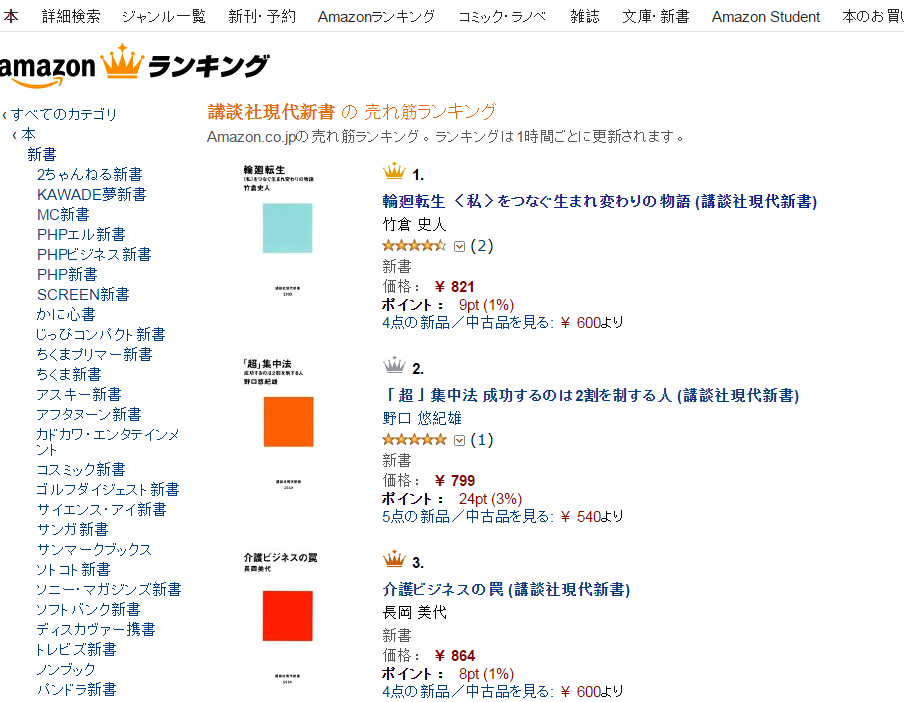Select ソトコト新書 category
The width and height of the screenshot is (904, 702).
(73, 569)
